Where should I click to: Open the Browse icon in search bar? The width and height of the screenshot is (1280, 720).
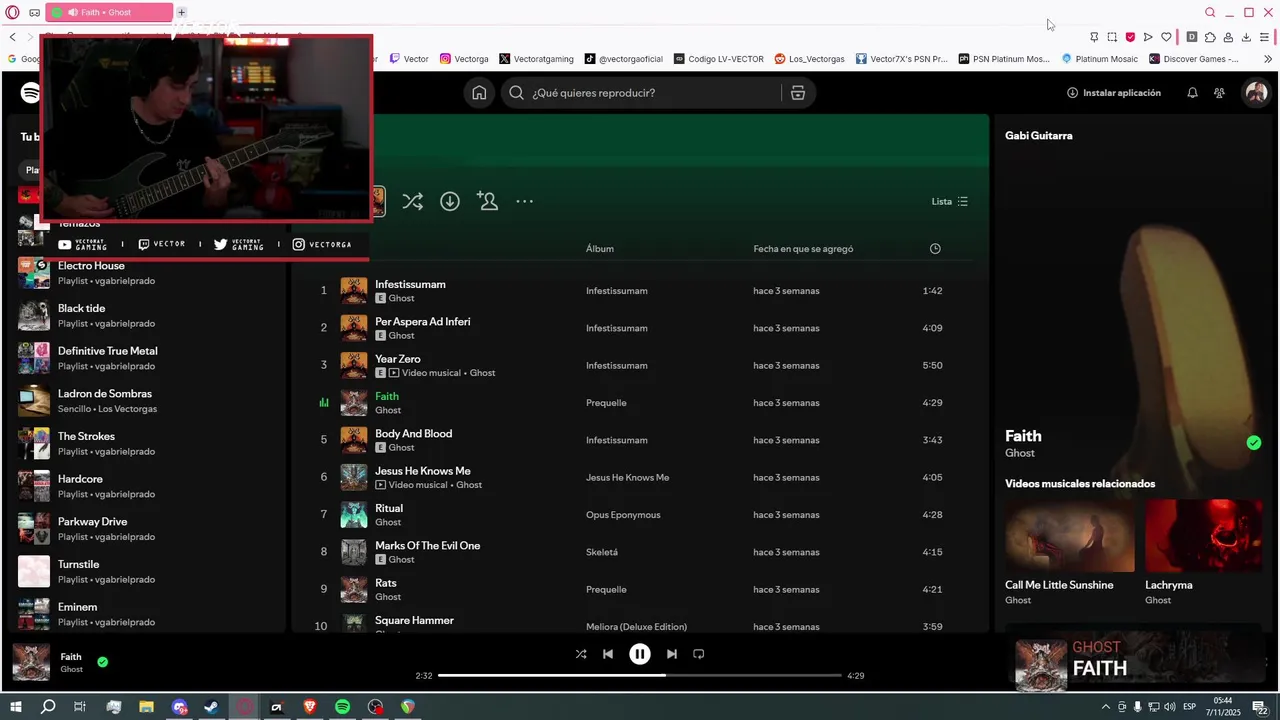pos(798,93)
